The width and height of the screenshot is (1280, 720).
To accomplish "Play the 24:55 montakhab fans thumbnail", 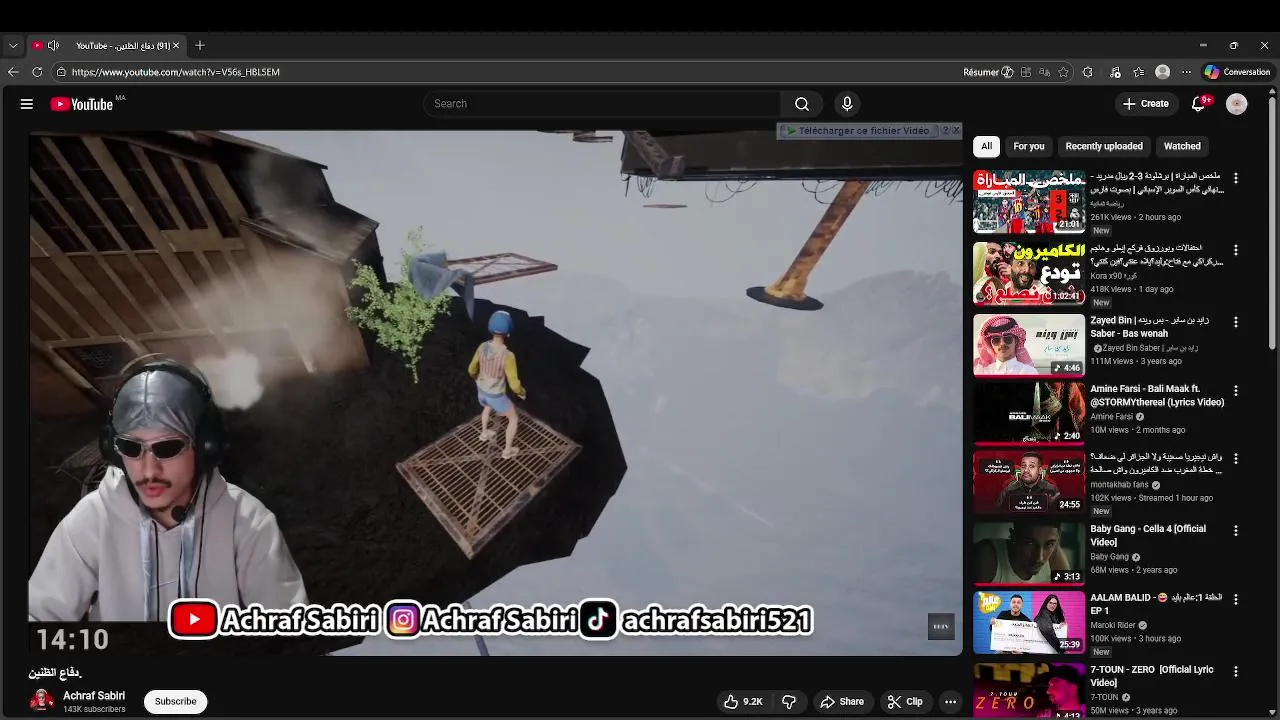I will tap(1029, 481).
